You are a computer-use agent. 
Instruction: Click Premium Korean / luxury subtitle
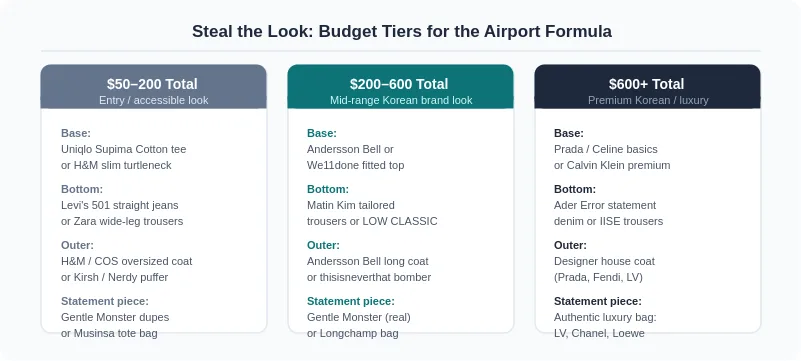pyautogui.click(x=648, y=100)
